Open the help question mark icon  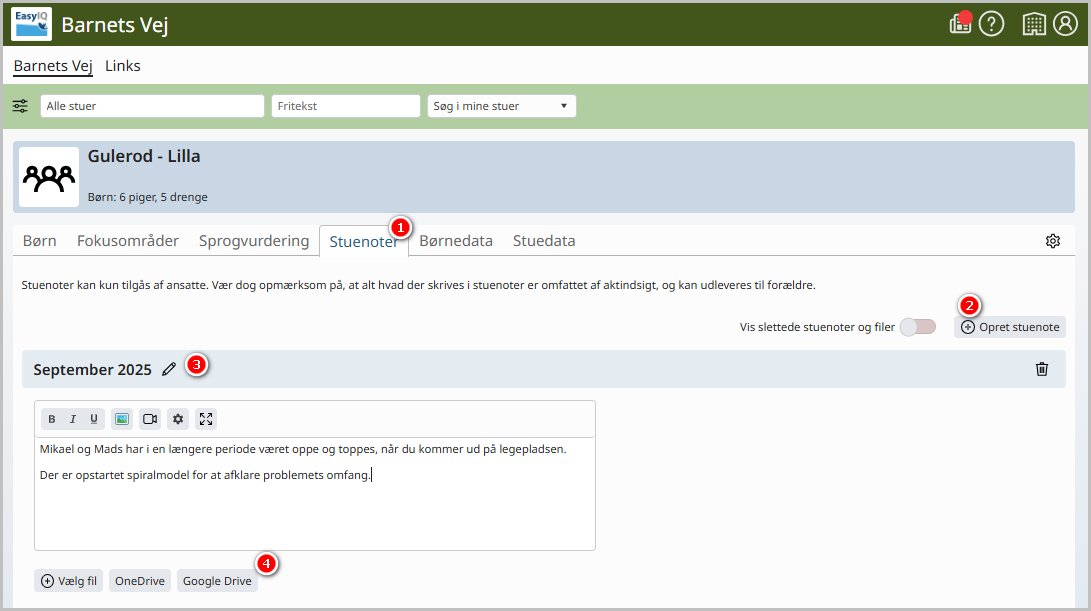pos(992,24)
